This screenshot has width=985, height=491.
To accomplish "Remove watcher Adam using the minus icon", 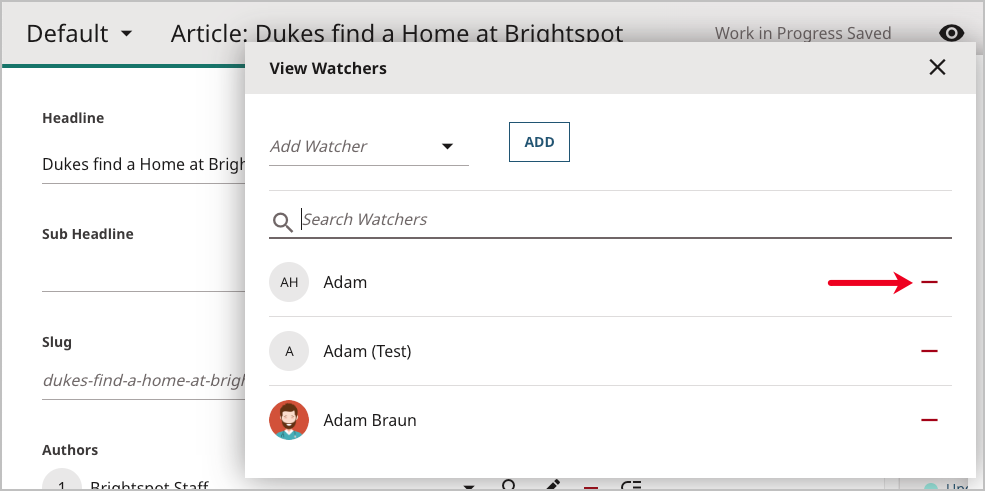I will [x=929, y=283].
